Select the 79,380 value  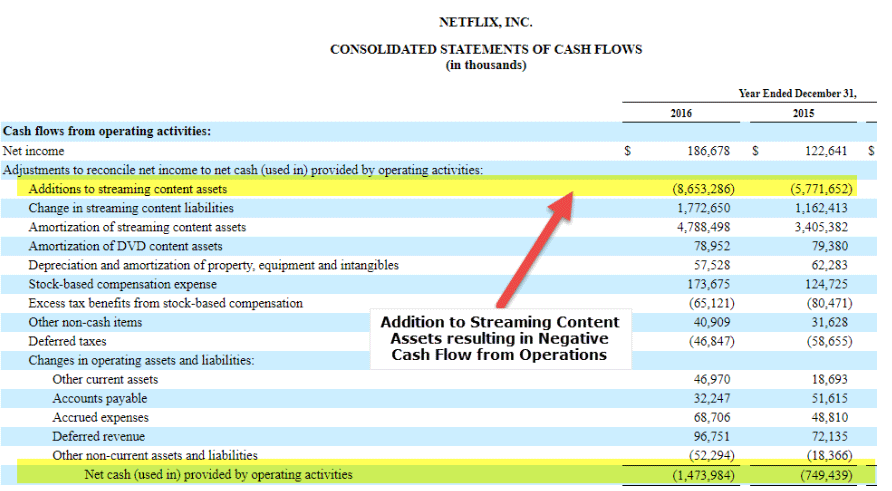tap(829, 246)
